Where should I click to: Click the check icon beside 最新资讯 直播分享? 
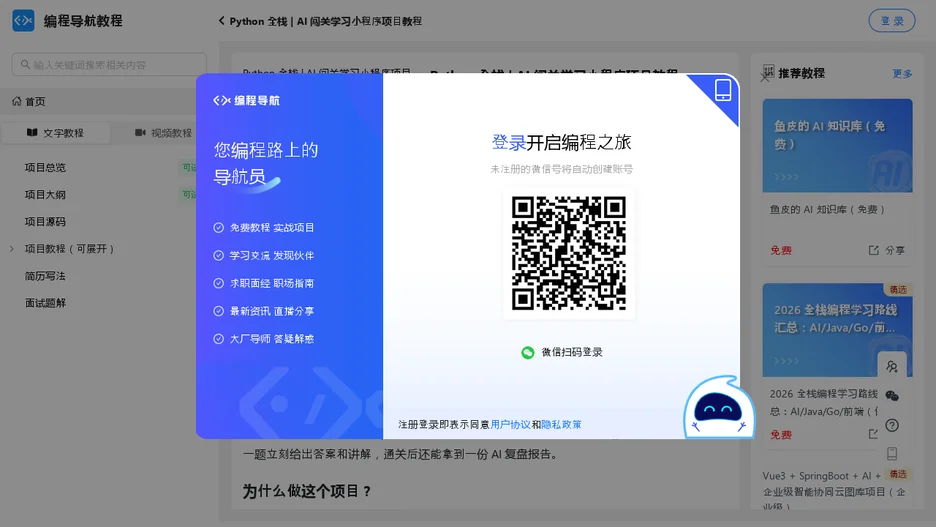coord(218,311)
